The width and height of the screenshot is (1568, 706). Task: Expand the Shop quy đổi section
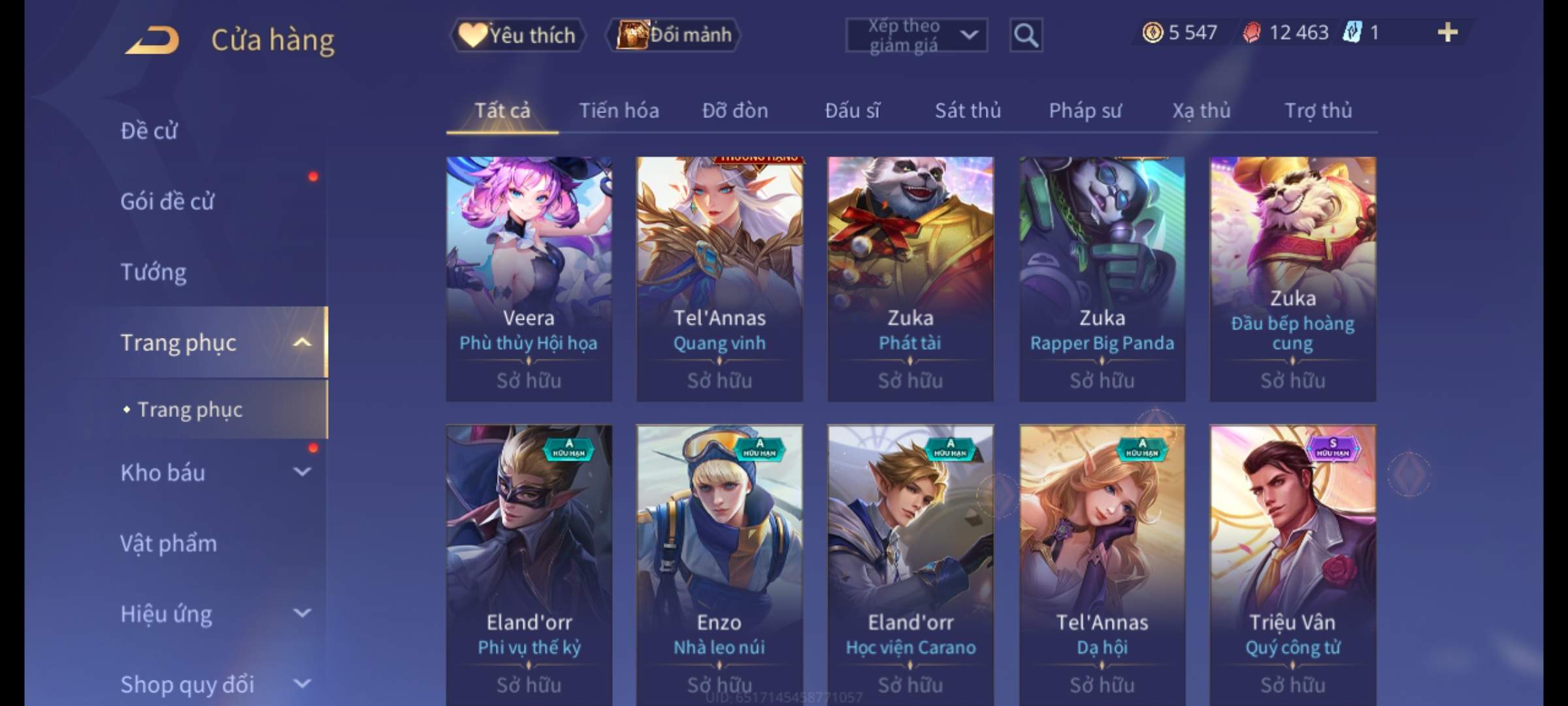pos(302,684)
